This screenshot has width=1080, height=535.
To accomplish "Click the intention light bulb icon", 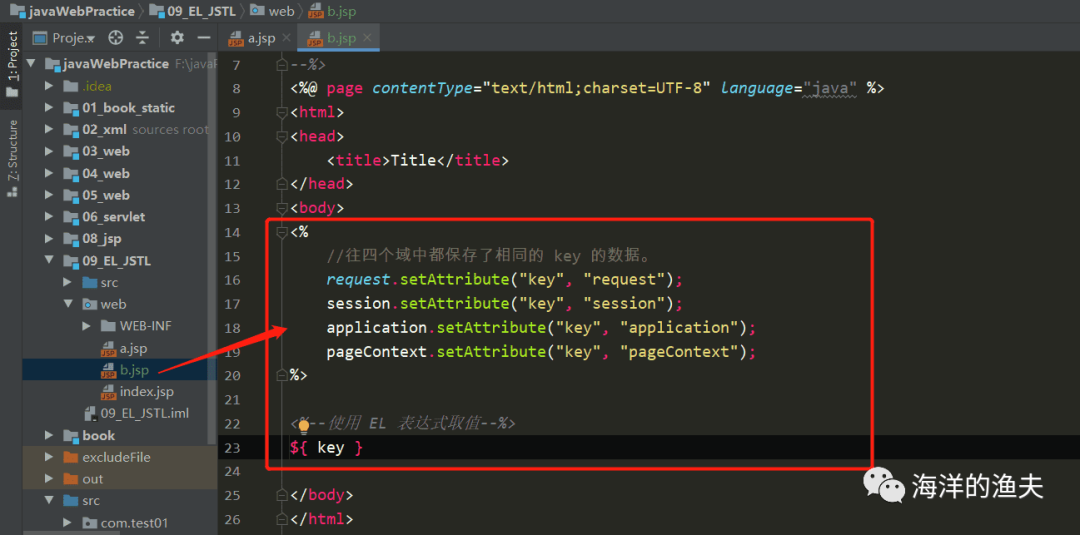I will 304,428.
